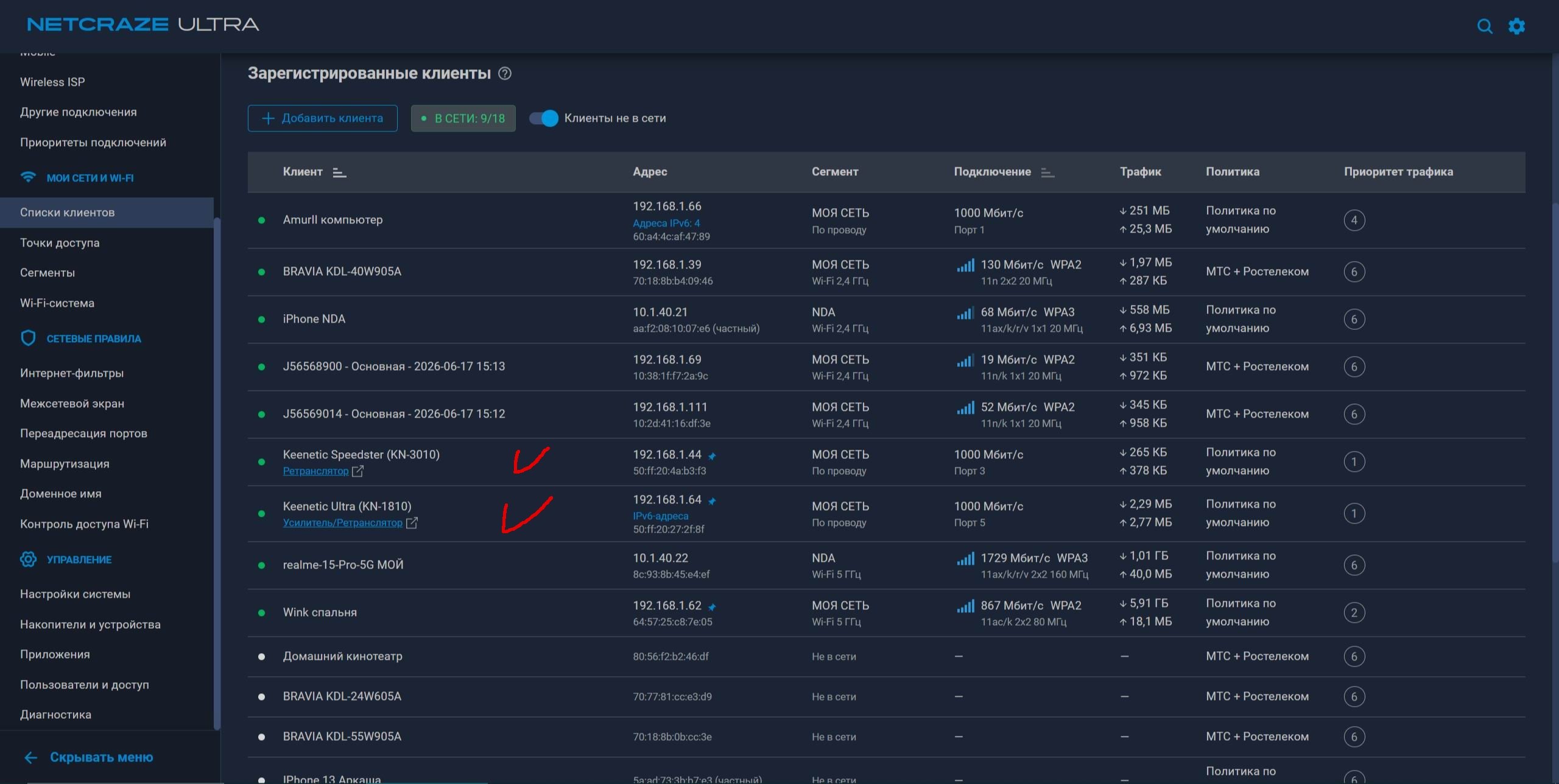Click priority circle 6 for Домашний кинотеатр
The height and width of the screenshot is (784, 1559).
[x=1354, y=657]
